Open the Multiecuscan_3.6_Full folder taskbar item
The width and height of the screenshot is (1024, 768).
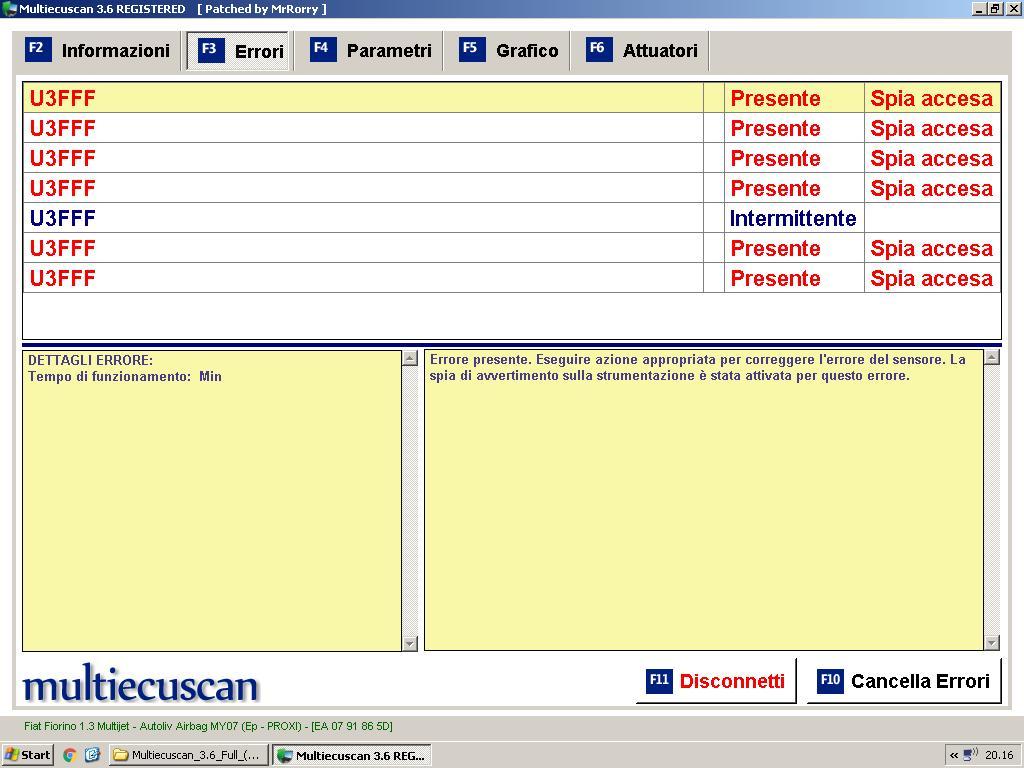188,755
